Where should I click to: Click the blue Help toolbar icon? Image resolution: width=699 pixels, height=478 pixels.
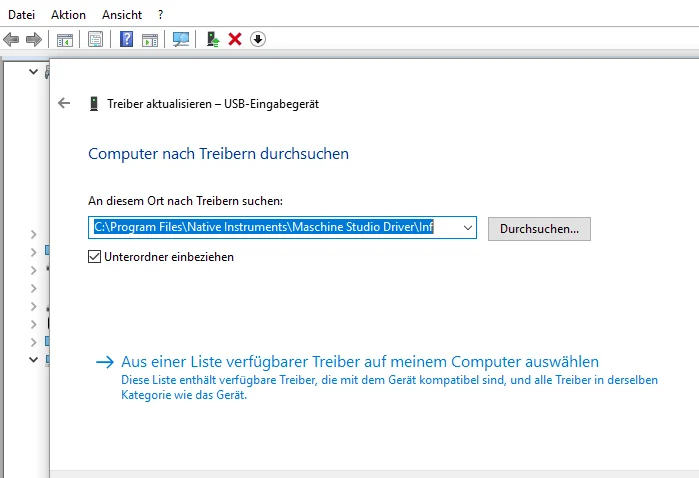pyautogui.click(x=127, y=39)
